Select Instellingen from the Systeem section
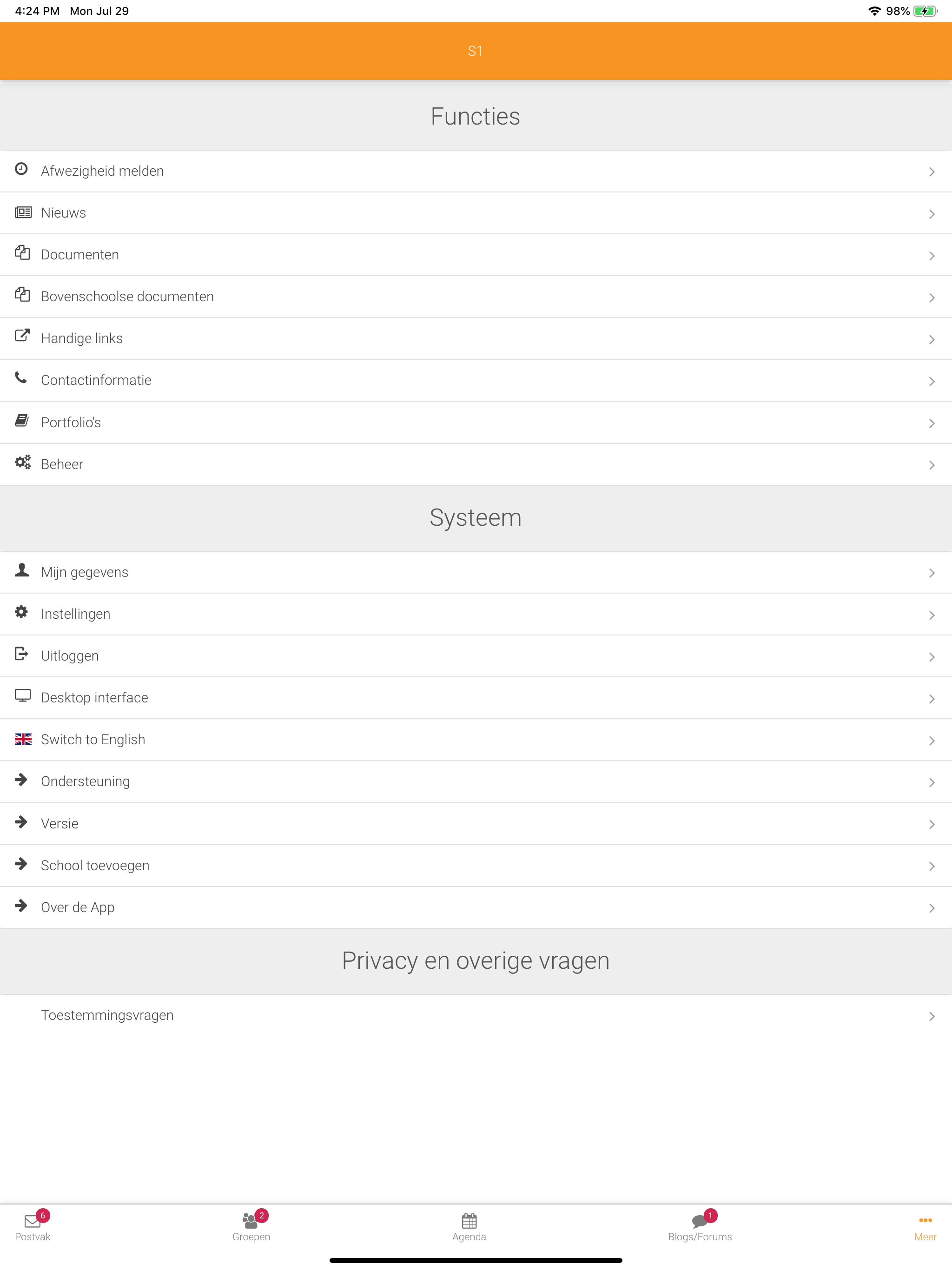Image resolution: width=952 pixels, height=1270 pixels. 75,613
